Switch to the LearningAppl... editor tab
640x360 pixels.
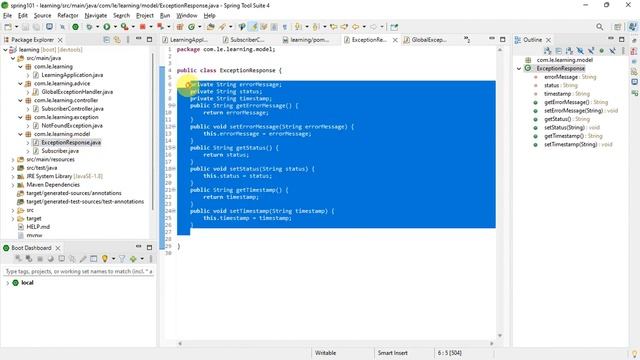pyautogui.click(x=185, y=40)
